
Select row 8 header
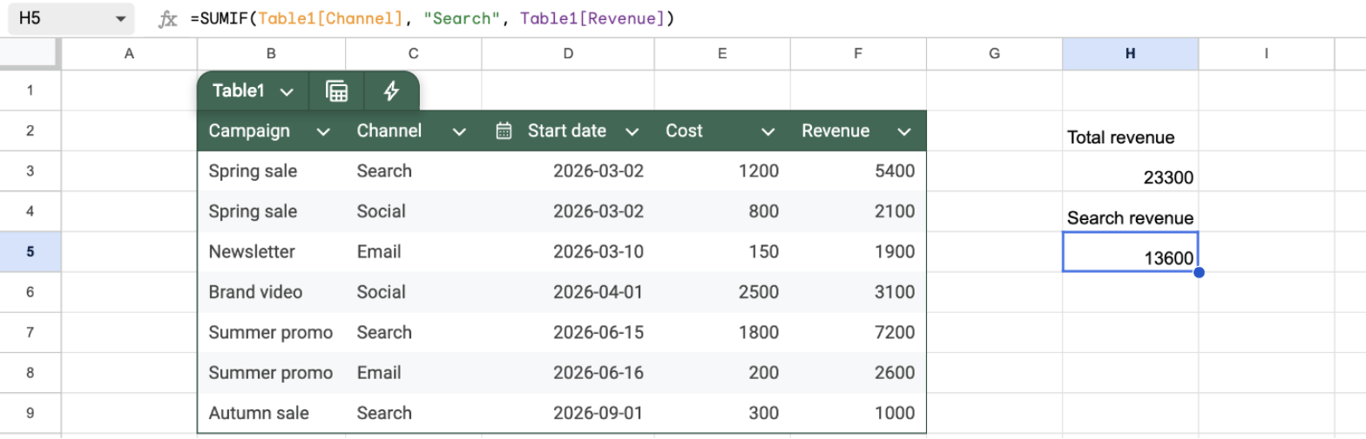(x=30, y=373)
